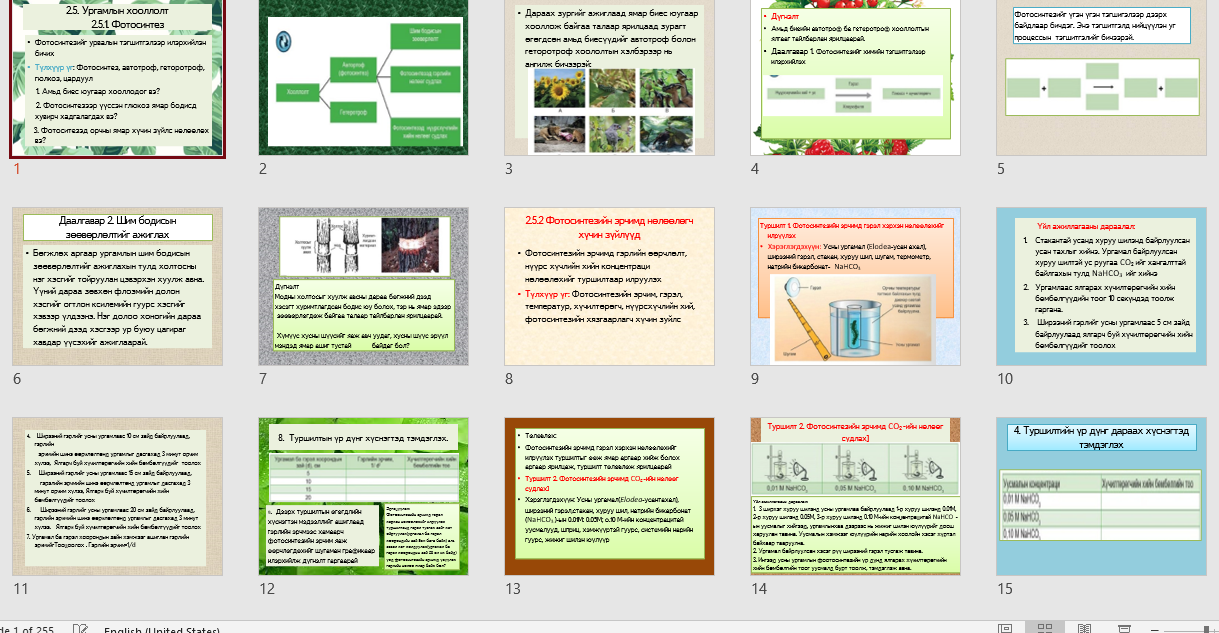Select slide 6 titled Даалгавар 2
The height and width of the screenshot is (633, 1219).
pyautogui.click(x=116, y=287)
